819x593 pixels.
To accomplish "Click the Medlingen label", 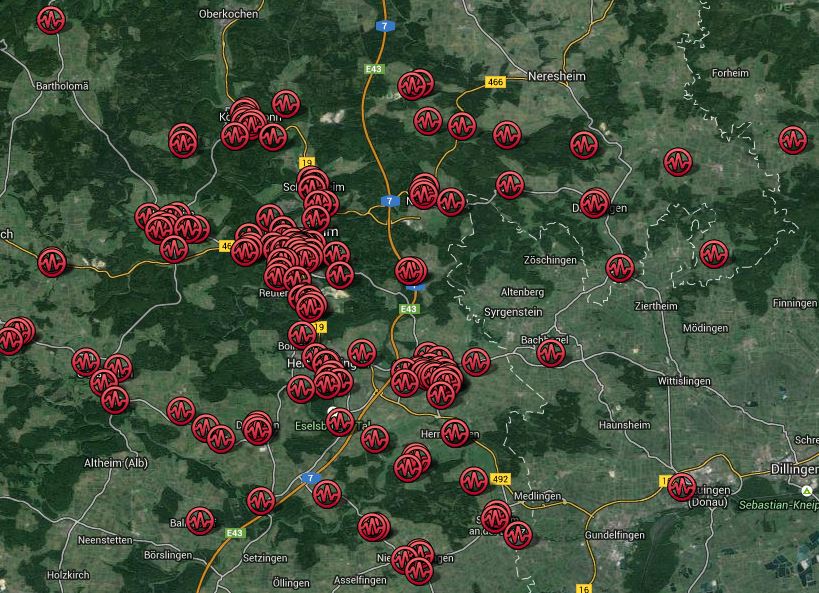I will (x=537, y=496).
